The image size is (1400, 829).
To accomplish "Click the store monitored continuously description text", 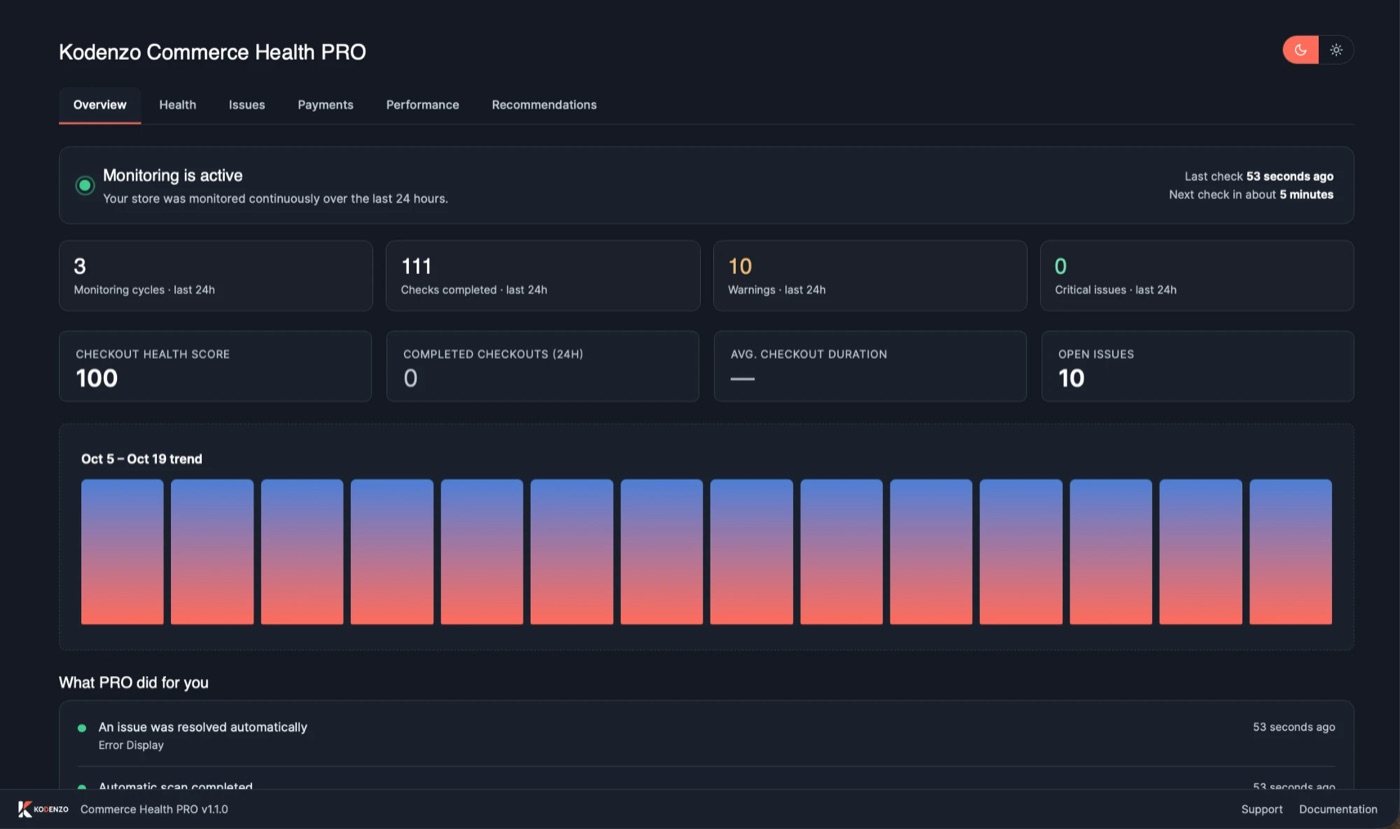I will (276, 198).
